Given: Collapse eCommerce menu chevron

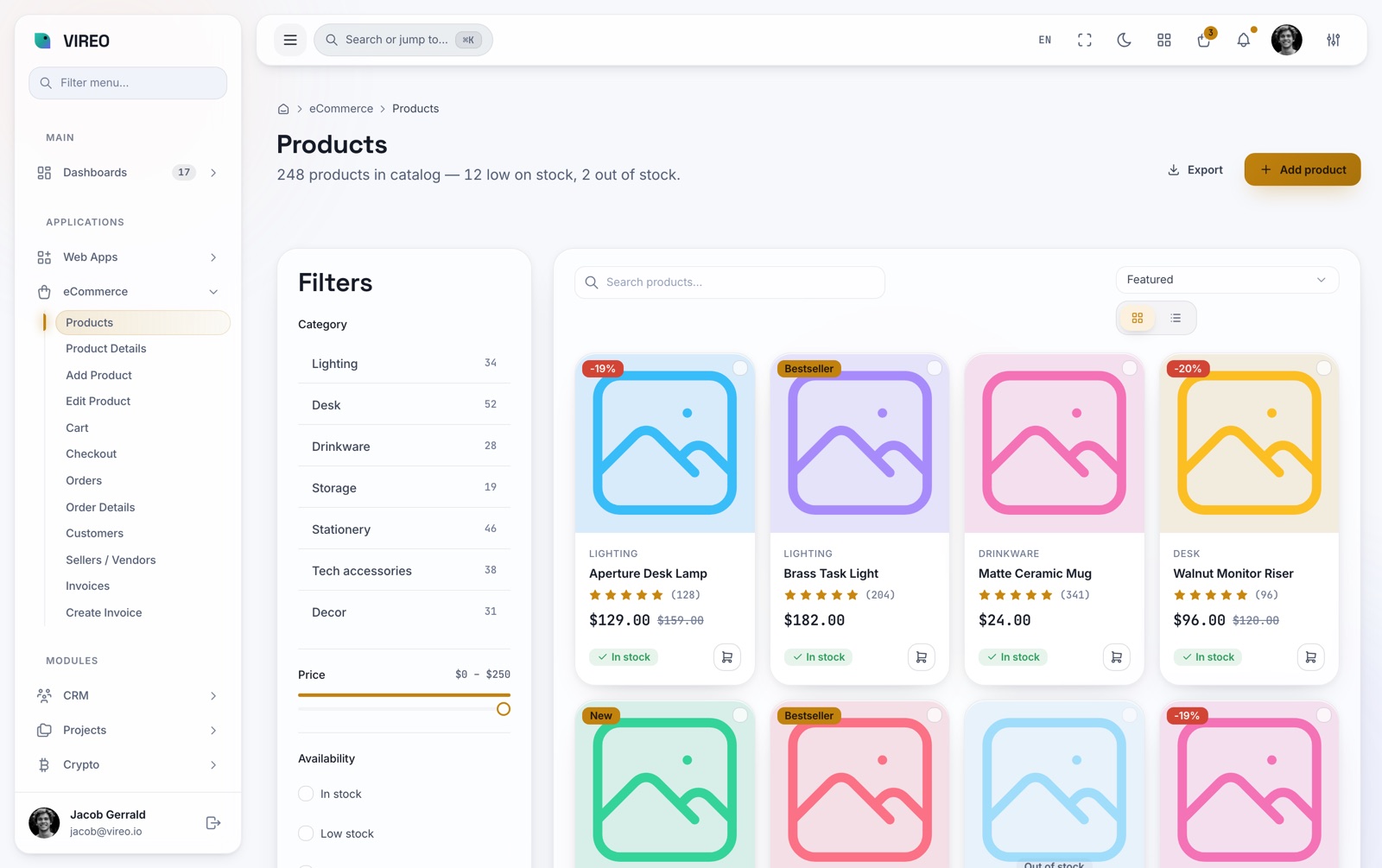Looking at the screenshot, I should (213, 292).
